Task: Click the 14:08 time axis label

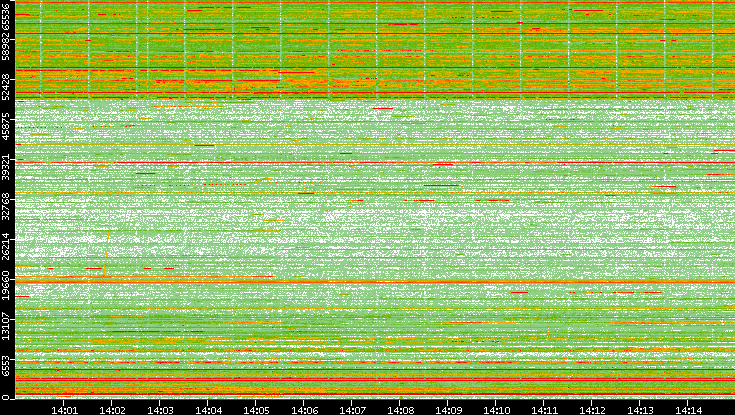Action: coord(400,409)
